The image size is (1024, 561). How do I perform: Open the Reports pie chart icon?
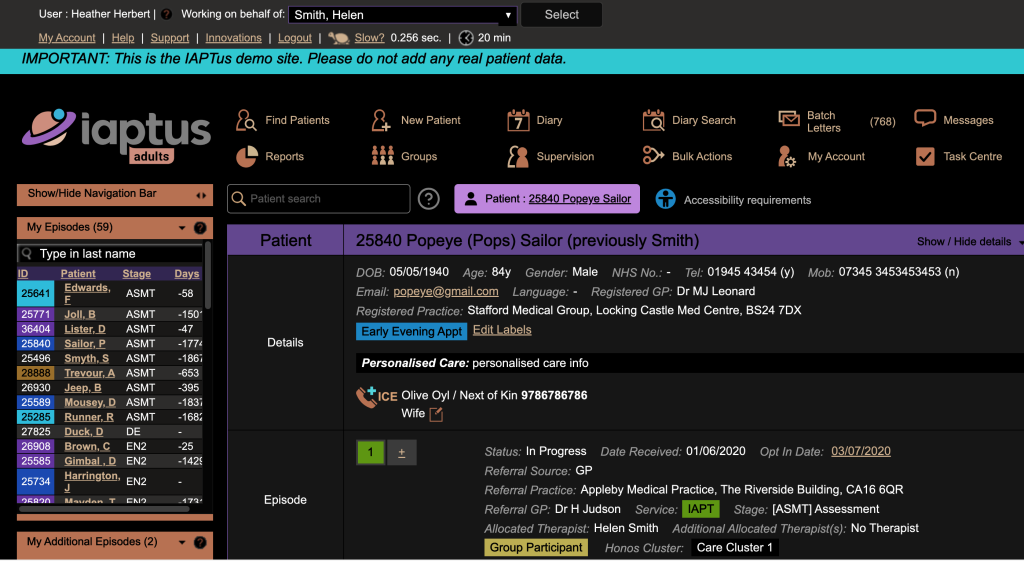tap(246, 157)
